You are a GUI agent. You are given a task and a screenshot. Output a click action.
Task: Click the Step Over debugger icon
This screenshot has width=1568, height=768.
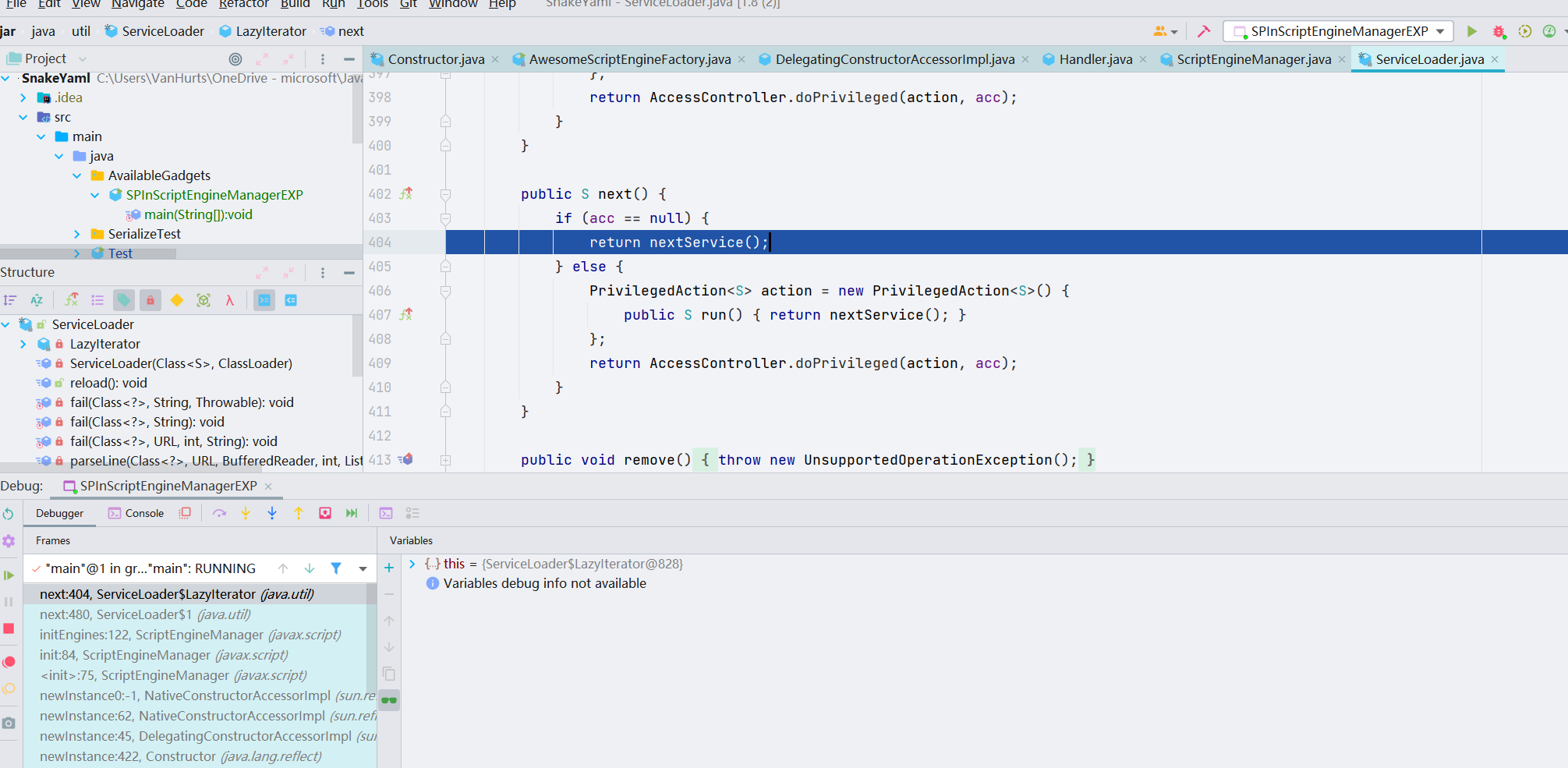[219, 513]
